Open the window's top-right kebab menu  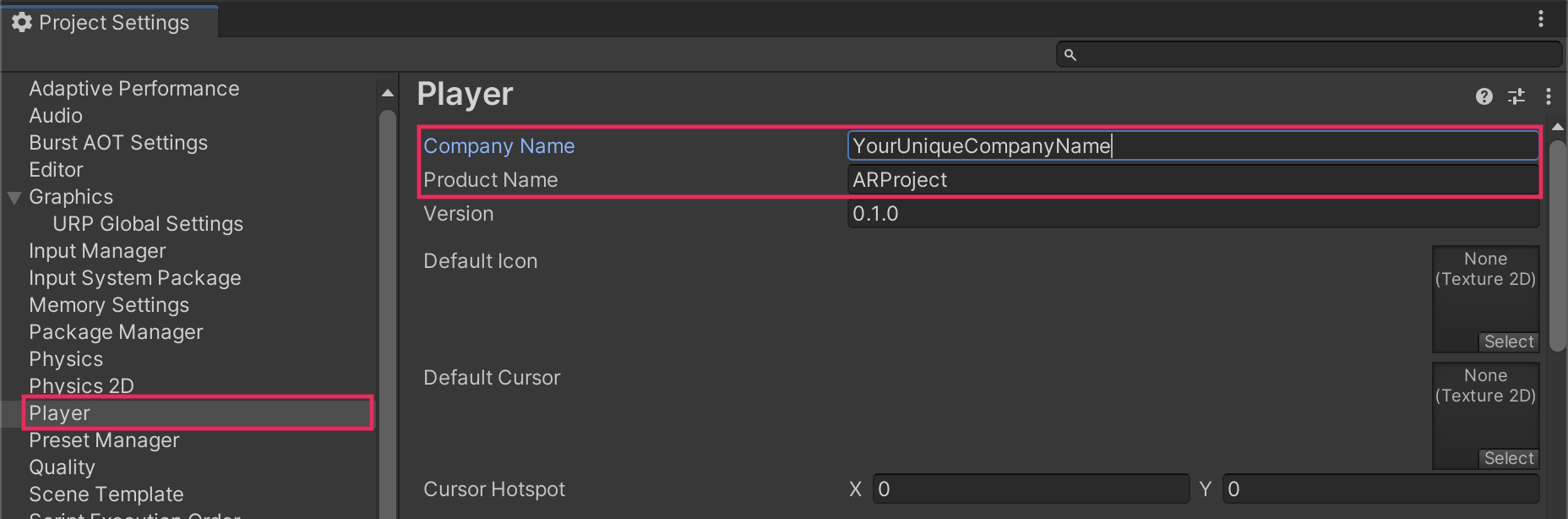click(x=1540, y=19)
